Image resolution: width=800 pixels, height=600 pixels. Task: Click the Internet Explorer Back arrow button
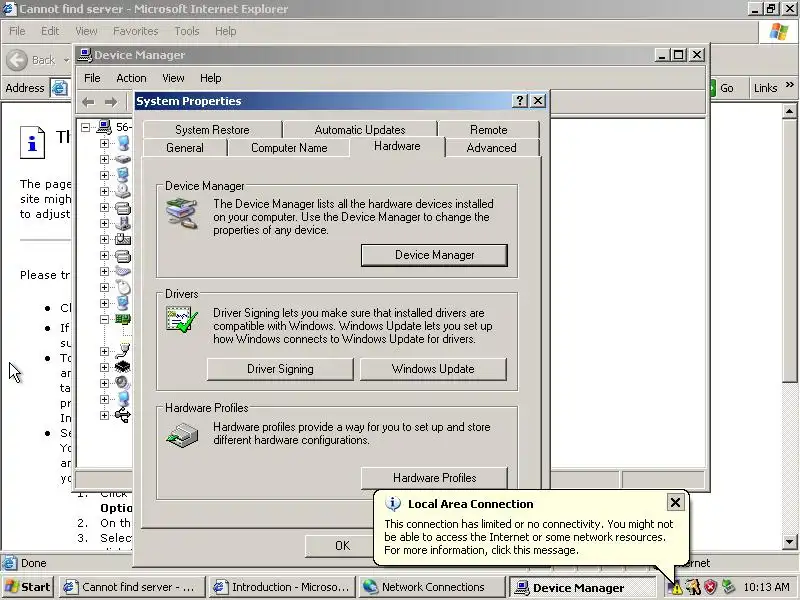17,60
